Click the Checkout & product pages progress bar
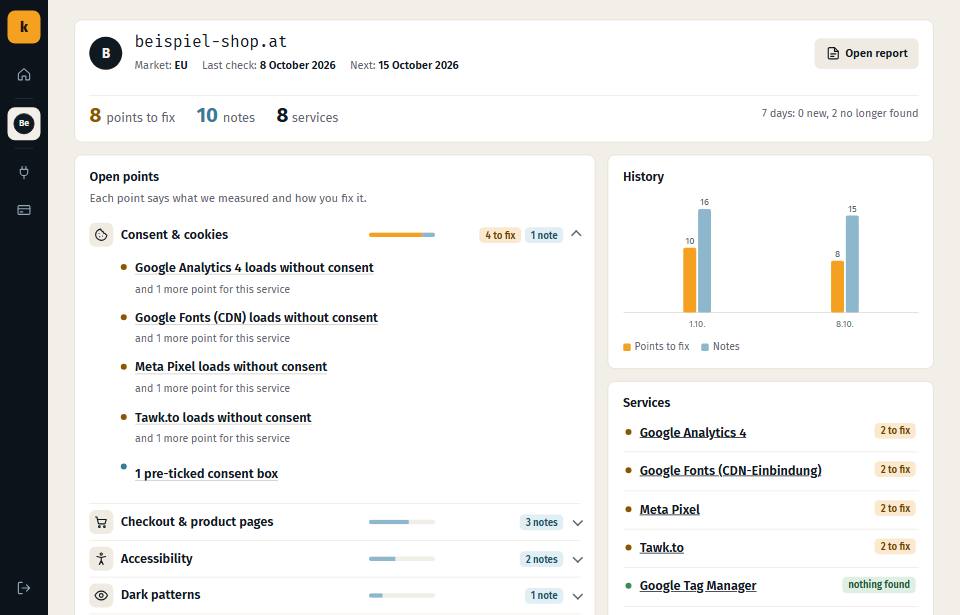Screen dimensions: 960x615 pyautogui.click(x=402, y=522)
